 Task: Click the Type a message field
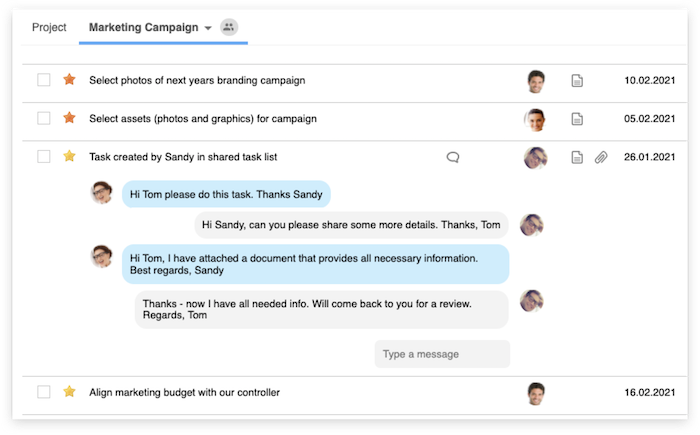click(442, 354)
